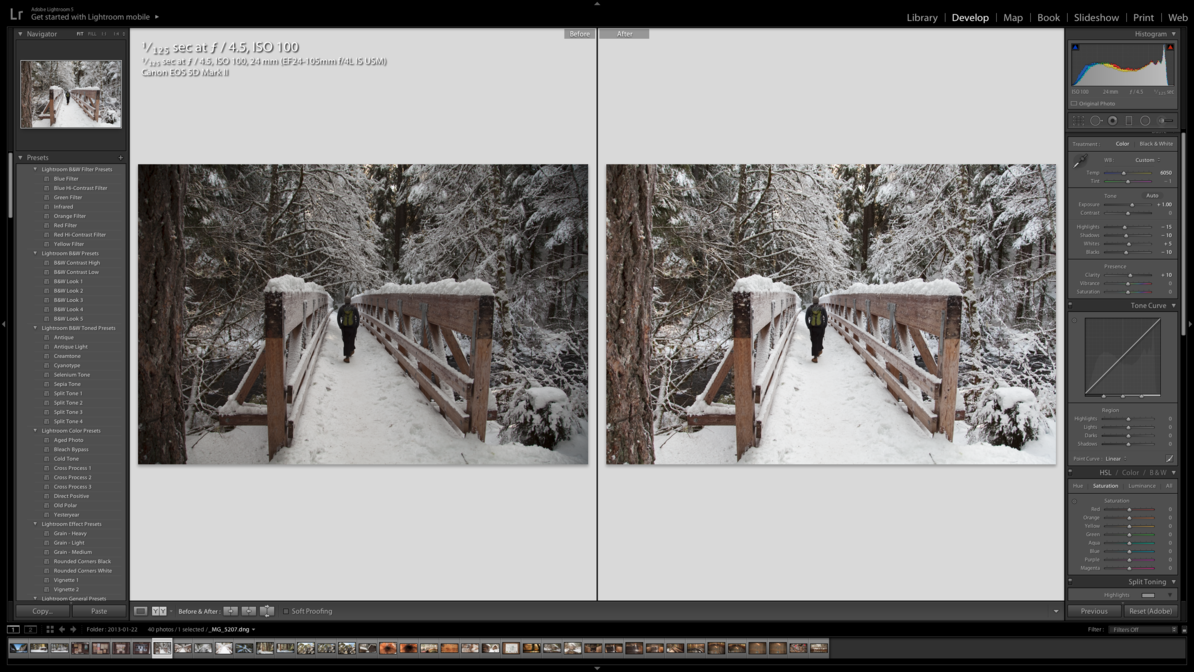1194x672 pixels.
Task: Click the point curve edit icon
Action: pos(1169,458)
